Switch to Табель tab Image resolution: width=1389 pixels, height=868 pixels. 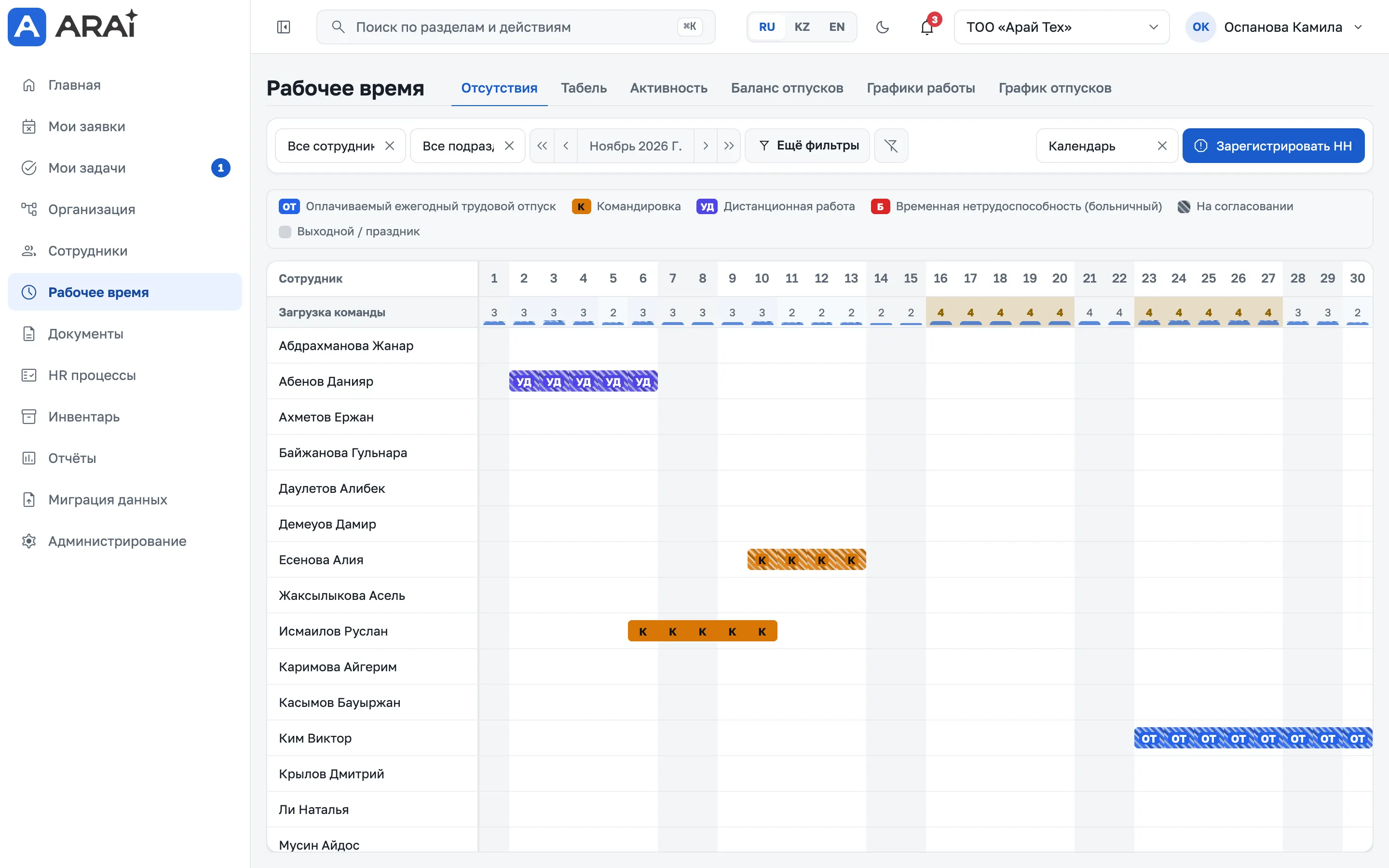[584, 88]
